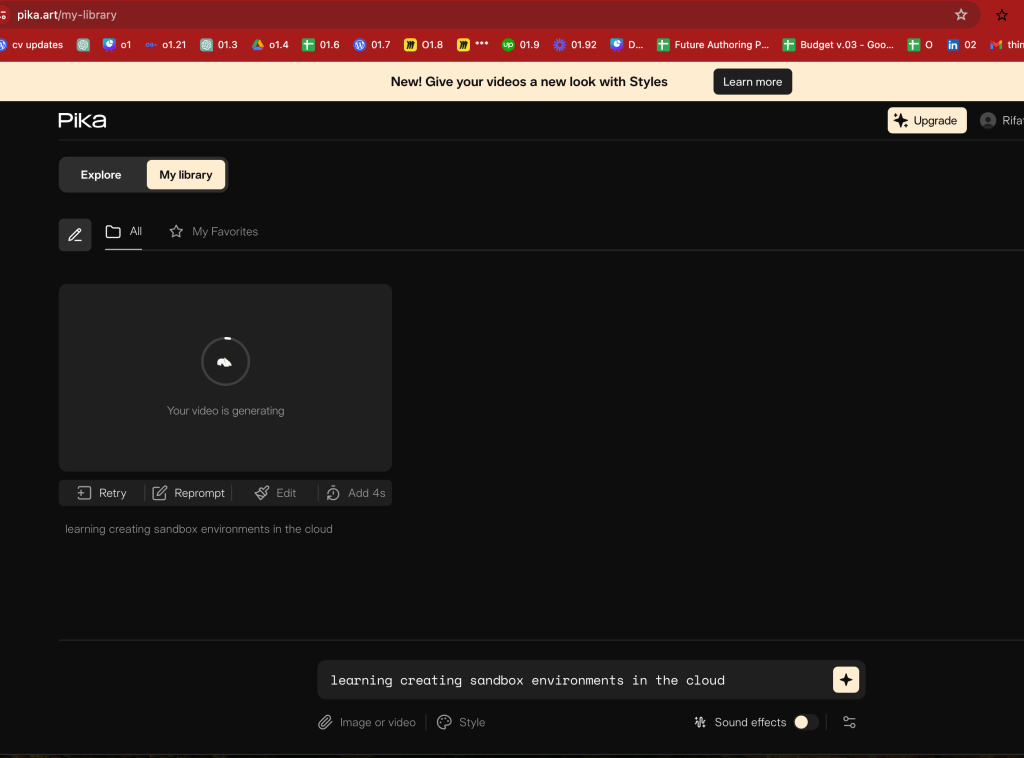Image resolution: width=1024 pixels, height=758 pixels.
Task: Open the generating video thumbnail
Action: point(225,377)
